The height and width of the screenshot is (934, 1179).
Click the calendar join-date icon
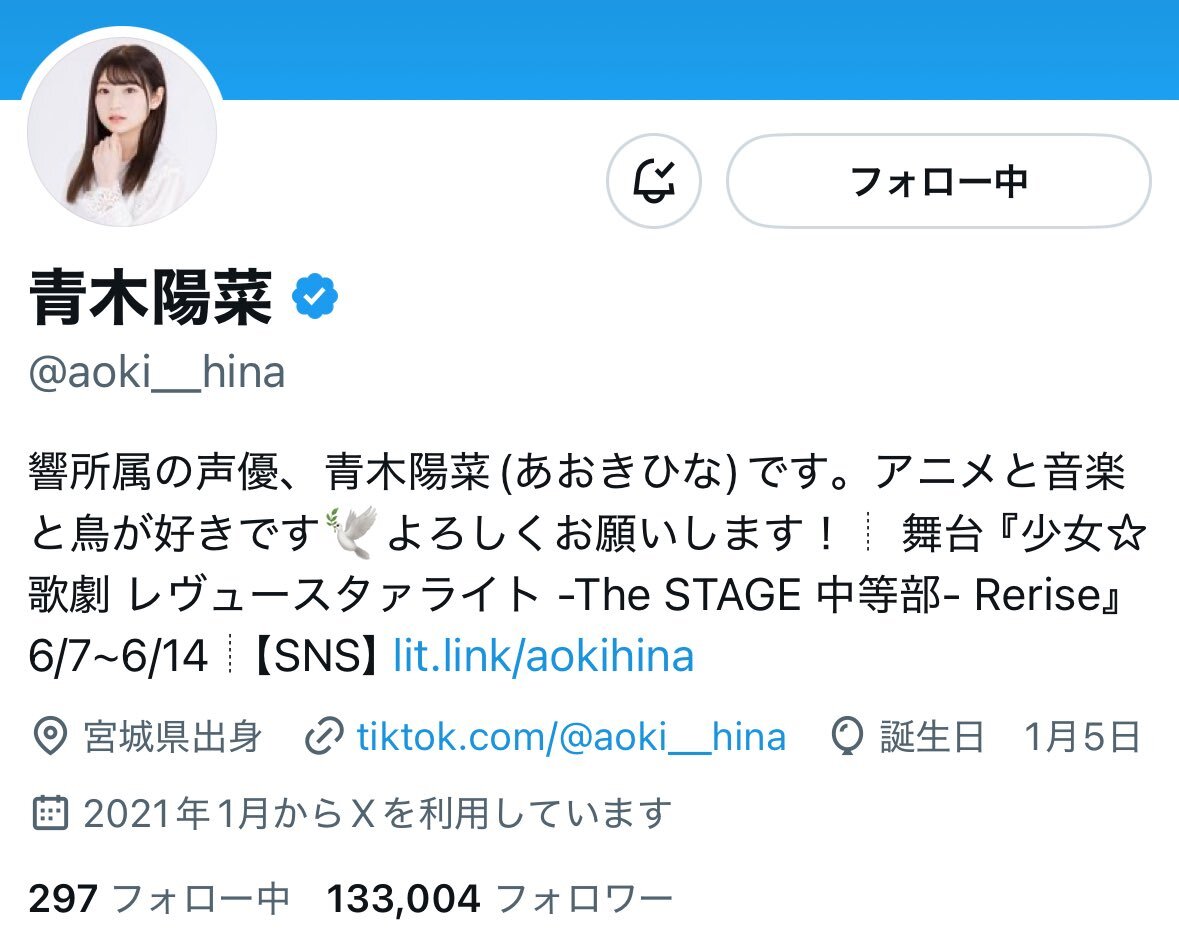point(50,813)
